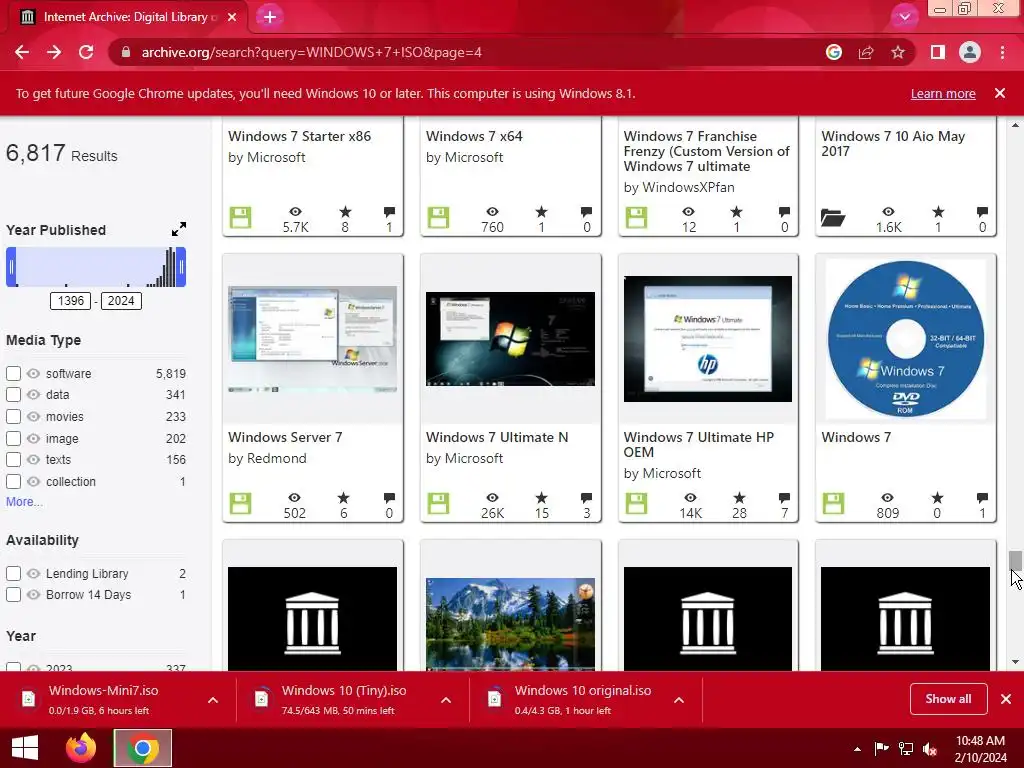Open the Windows Server 7 thumbnail

point(312,339)
